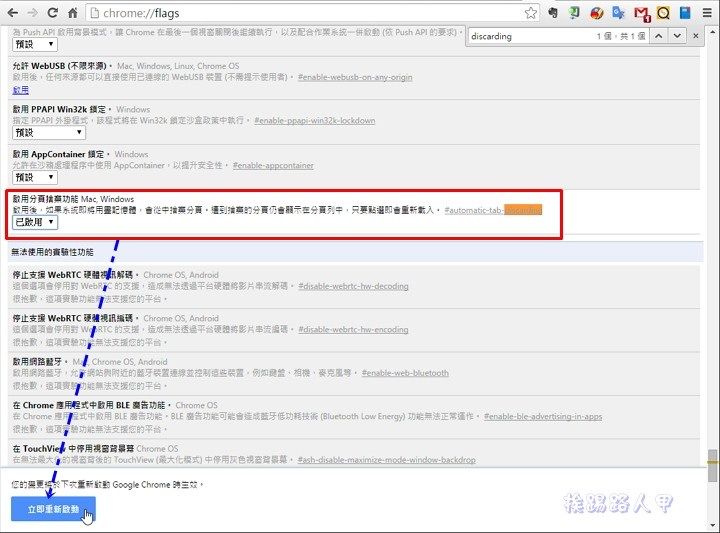Screen dimensions: 720x533
Task: Select the '停止支援 WebRTC 硬體視訊編碼' heading
Action: 73,318
